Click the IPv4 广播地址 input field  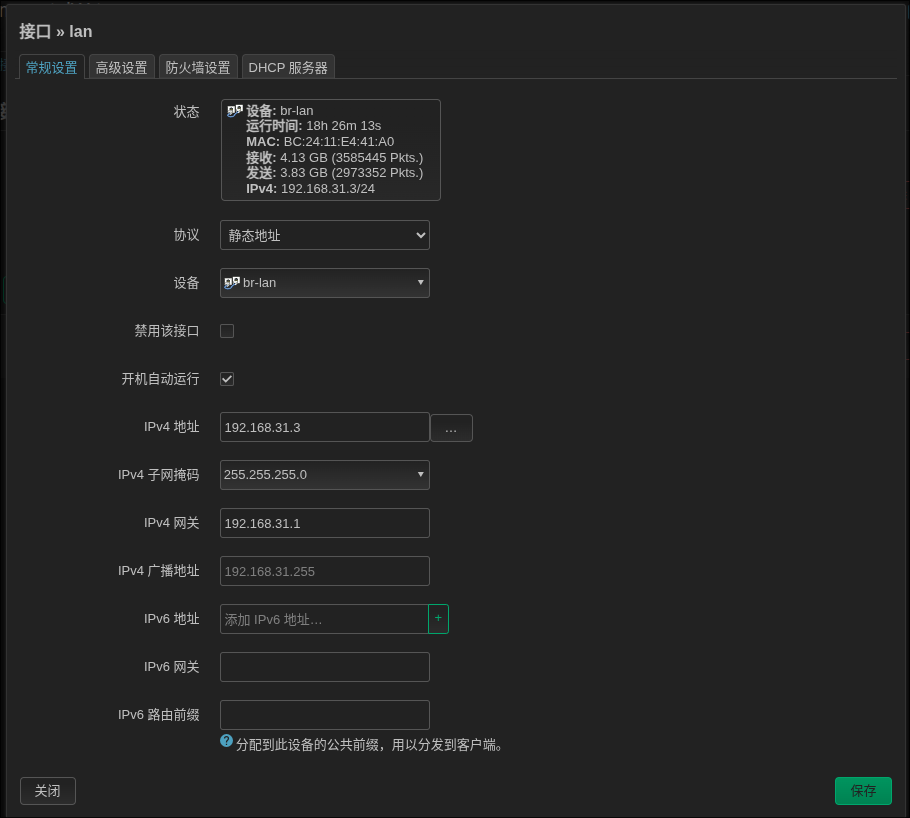click(325, 571)
